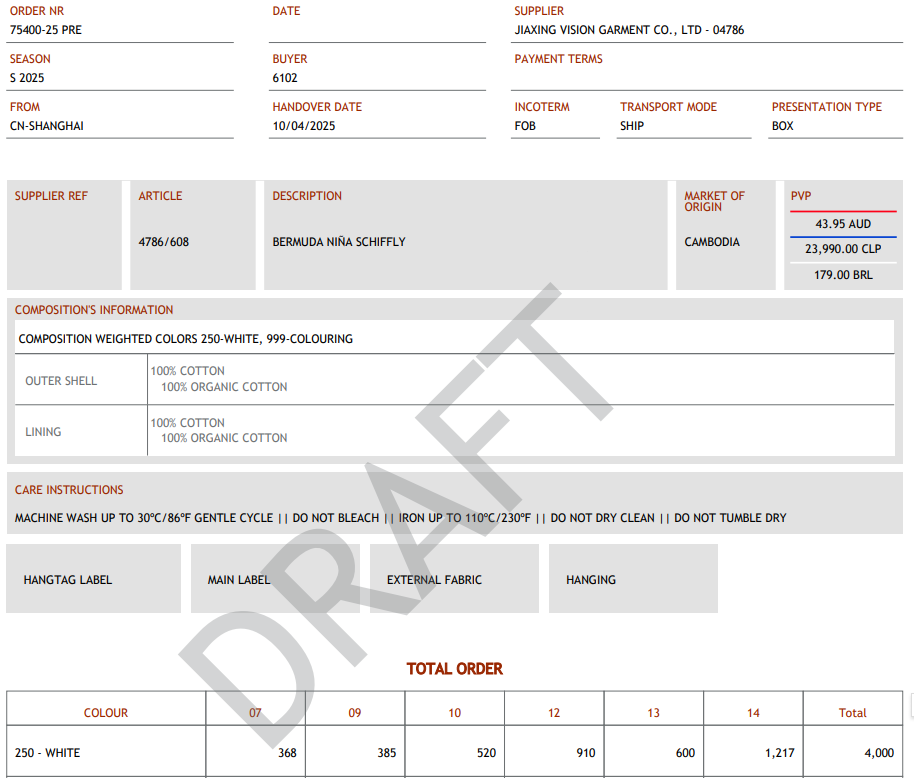Image resolution: width=914 pixels, height=778 pixels.
Task: Select the description BERMUDA NIÑA SCHIFFLY
Action: [339, 242]
